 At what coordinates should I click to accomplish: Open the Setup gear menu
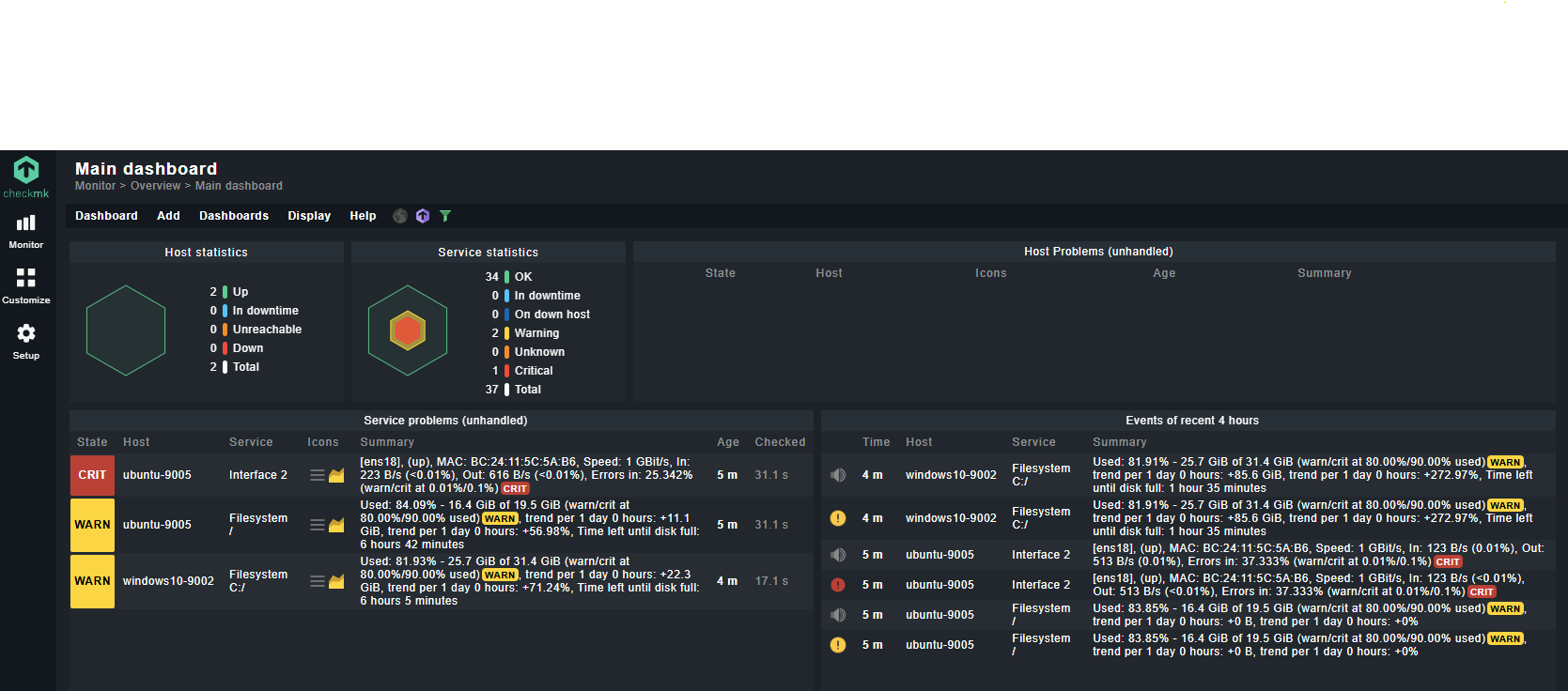coord(26,341)
